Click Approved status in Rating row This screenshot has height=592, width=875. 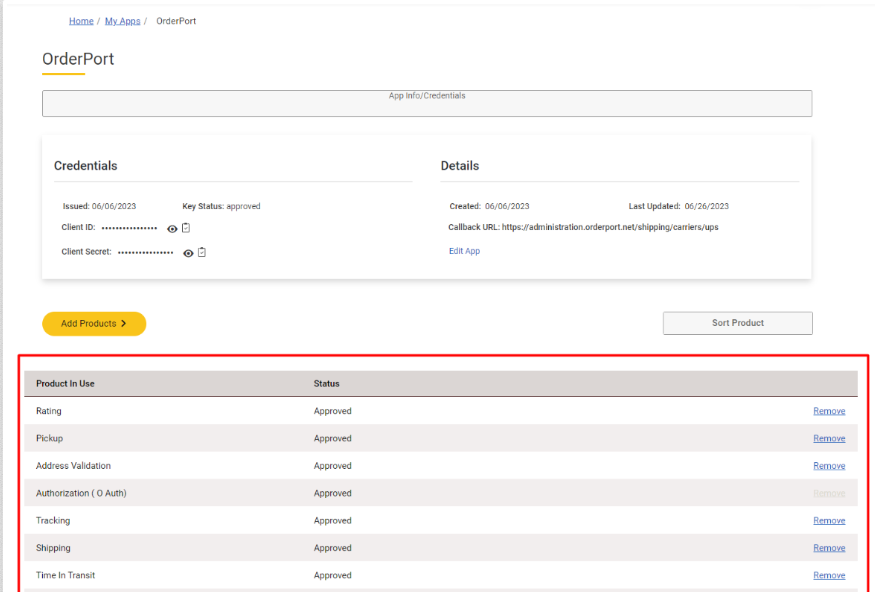pyautogui.click(x=333, y=411)
